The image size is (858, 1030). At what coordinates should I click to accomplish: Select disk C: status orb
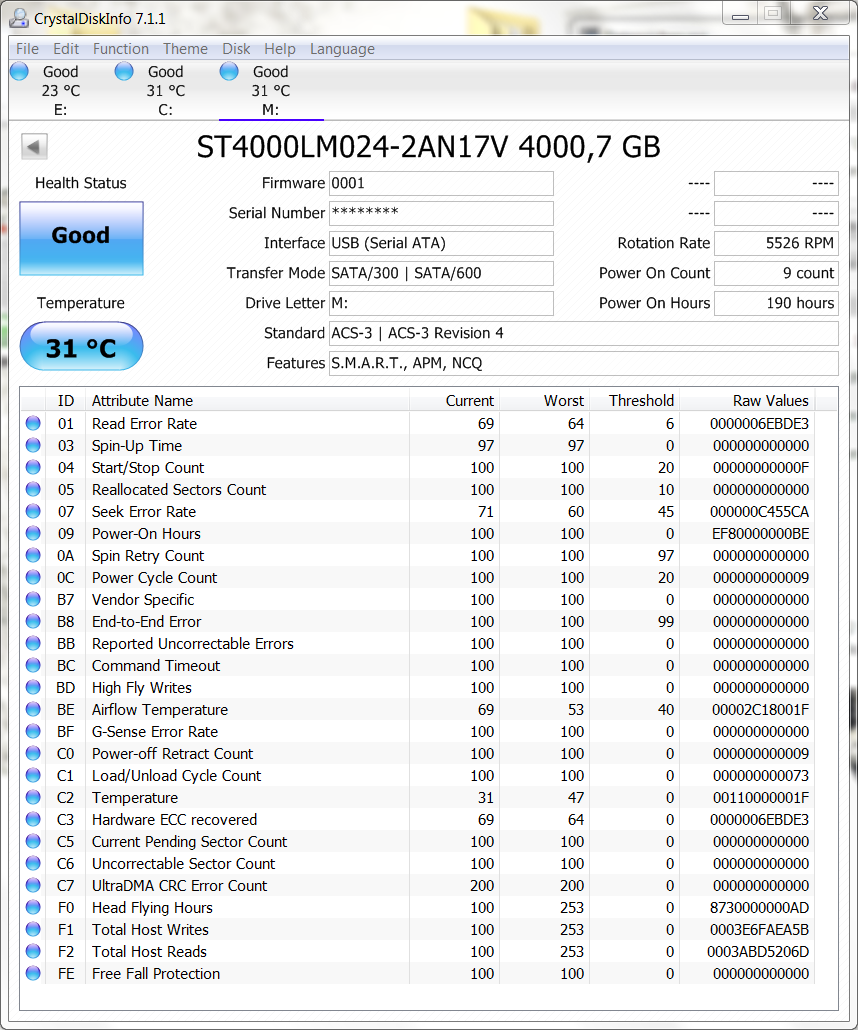[124, 71]
